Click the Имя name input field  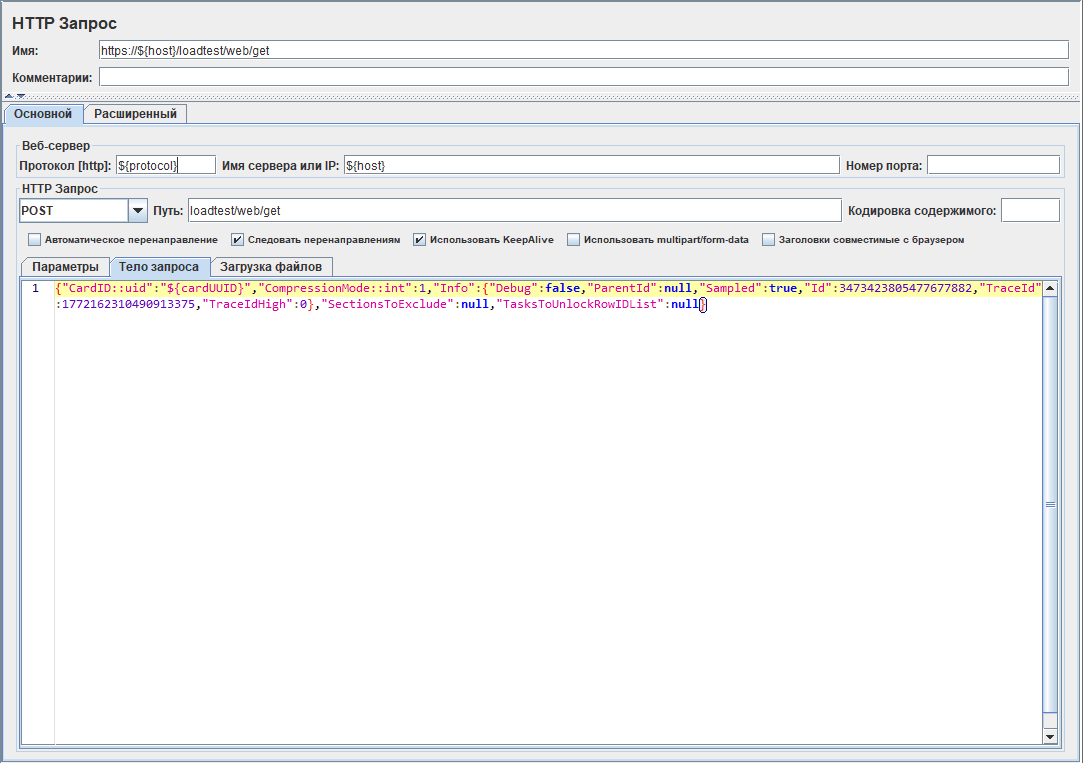[584, 50]
